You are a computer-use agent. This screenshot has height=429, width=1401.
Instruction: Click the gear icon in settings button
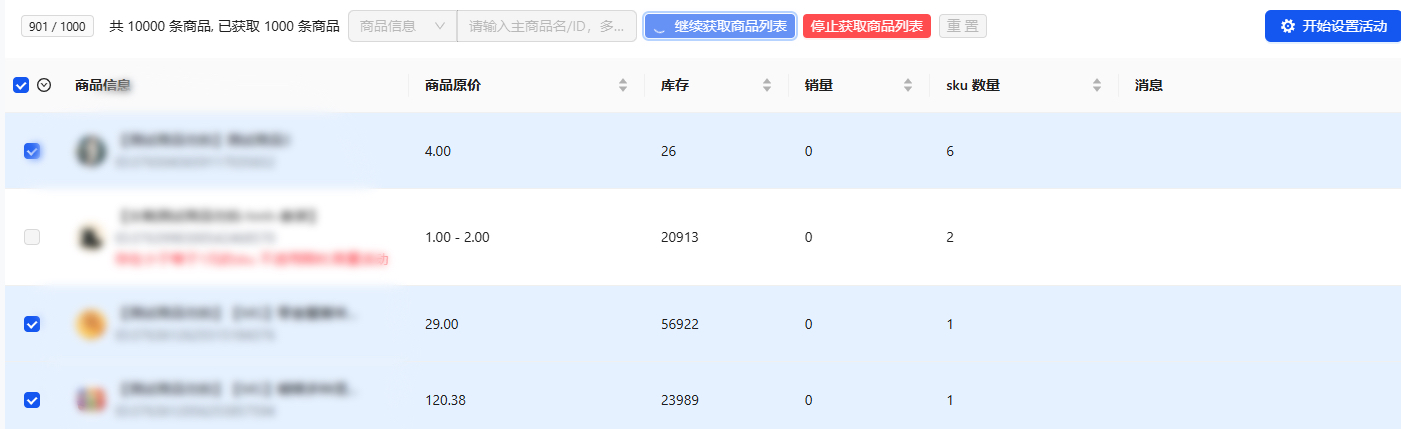tap(1288, 26)
